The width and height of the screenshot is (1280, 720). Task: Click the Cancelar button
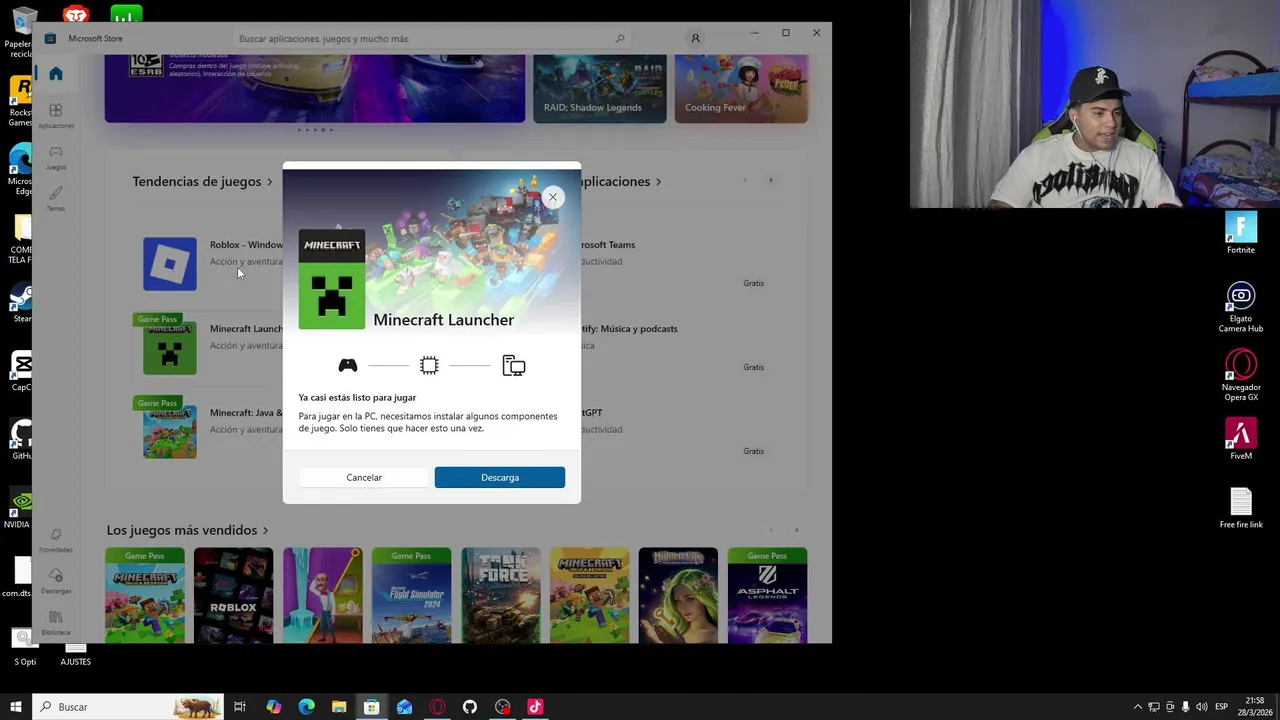pyautogui.click(x=364, y=477)
